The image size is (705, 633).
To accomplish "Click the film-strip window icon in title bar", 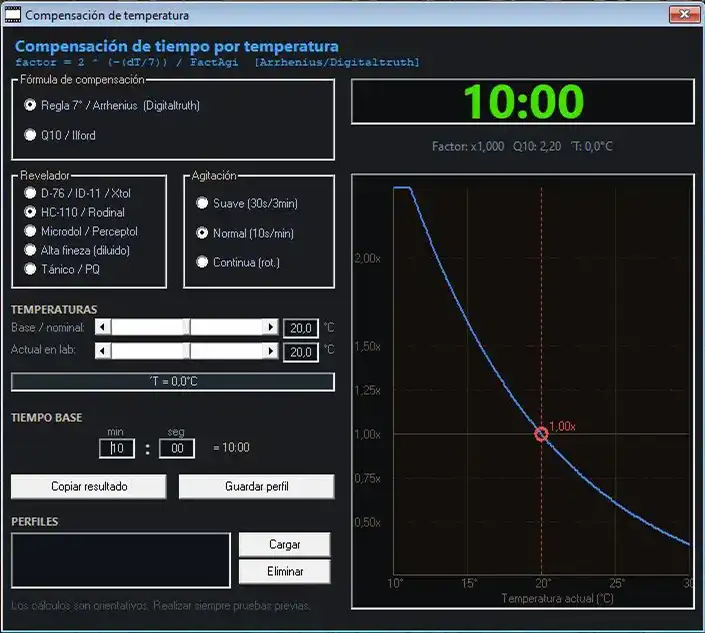I will coord(13,15).
